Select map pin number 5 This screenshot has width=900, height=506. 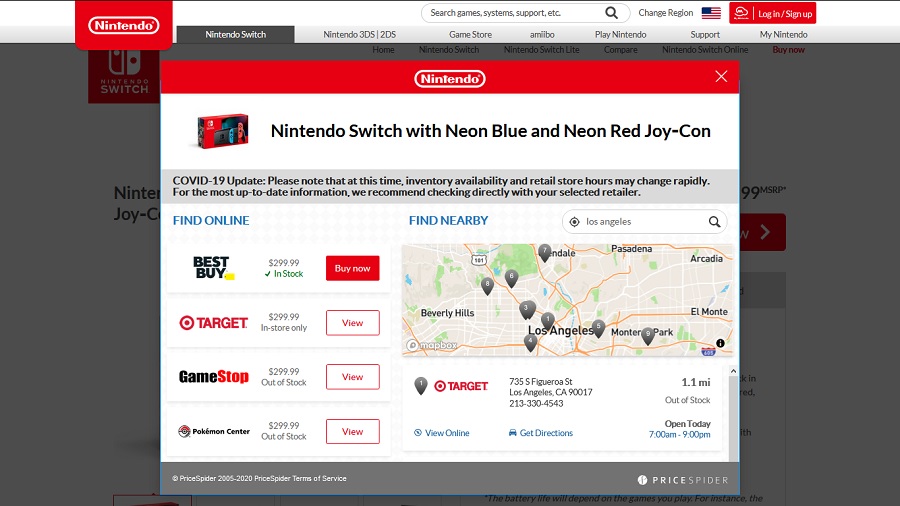pyautogui.click(x=599, y=328)
